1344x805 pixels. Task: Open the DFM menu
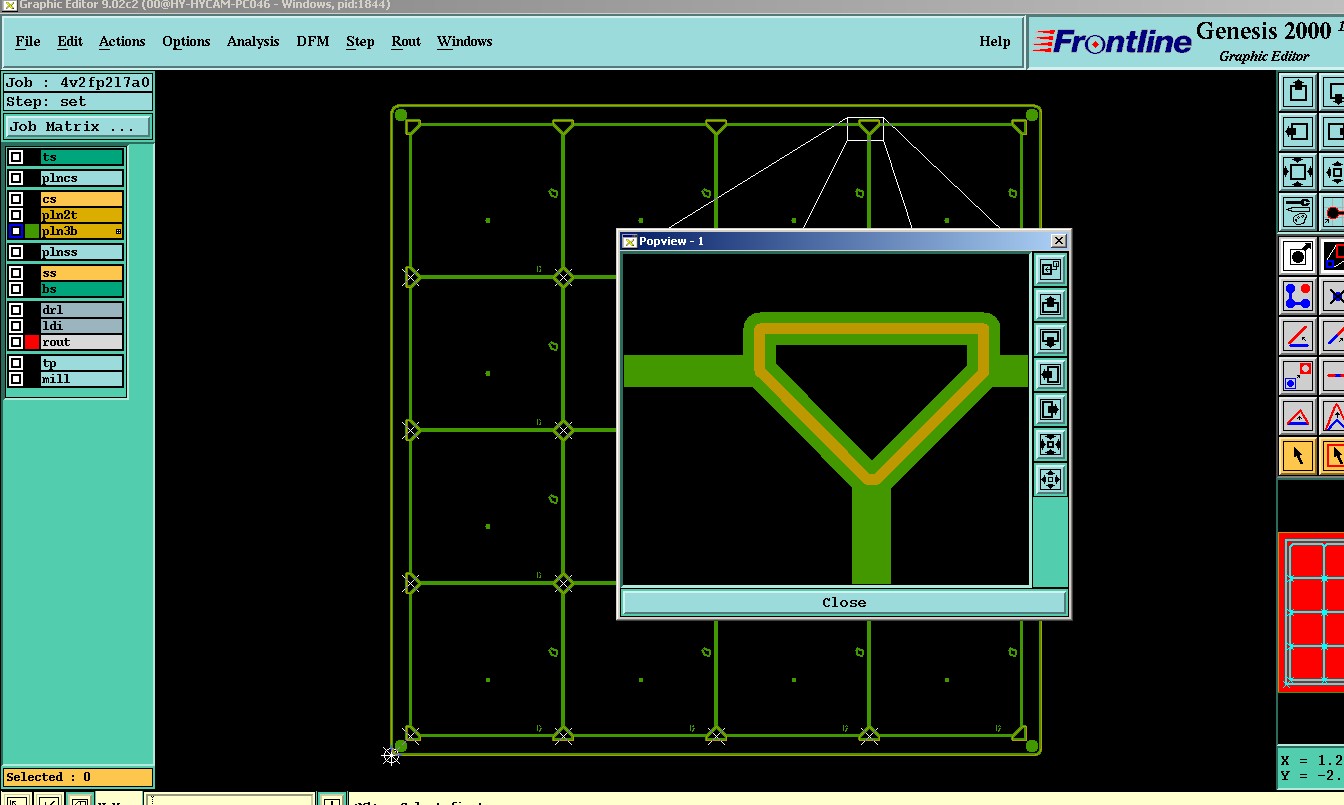pyautogui.click(x=313, y=41)
